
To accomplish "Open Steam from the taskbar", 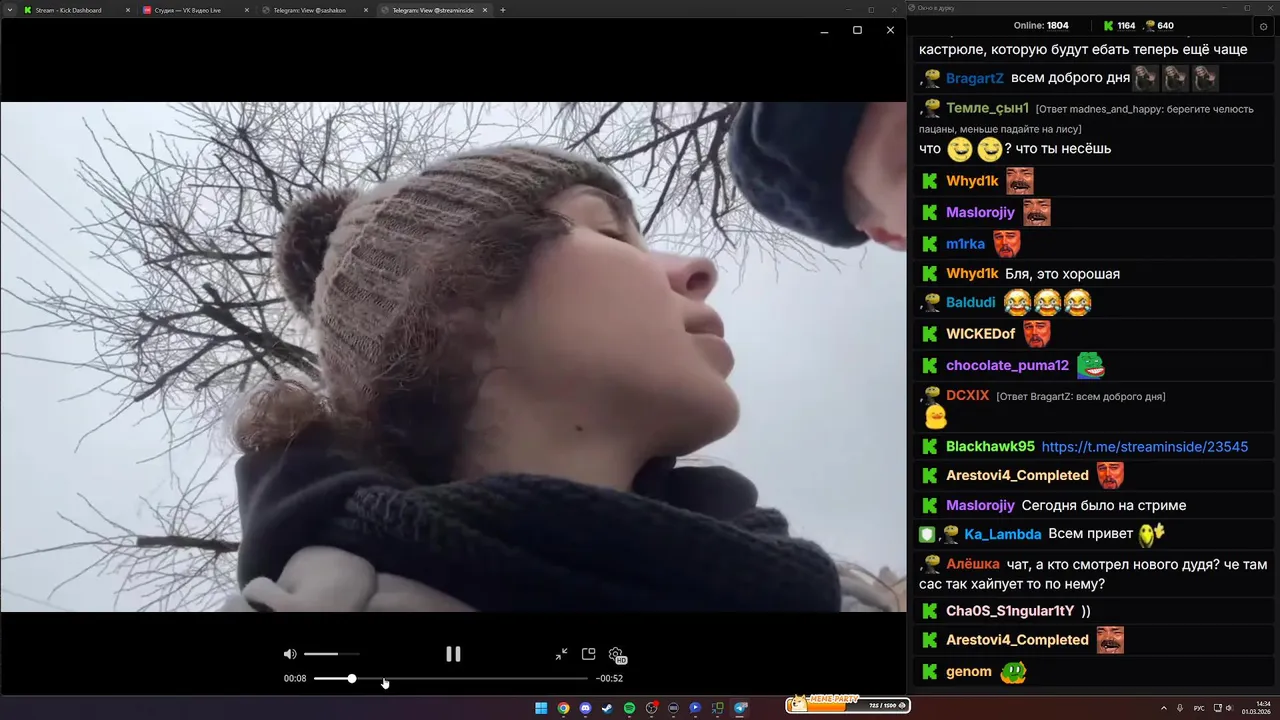I will [607, 708].
